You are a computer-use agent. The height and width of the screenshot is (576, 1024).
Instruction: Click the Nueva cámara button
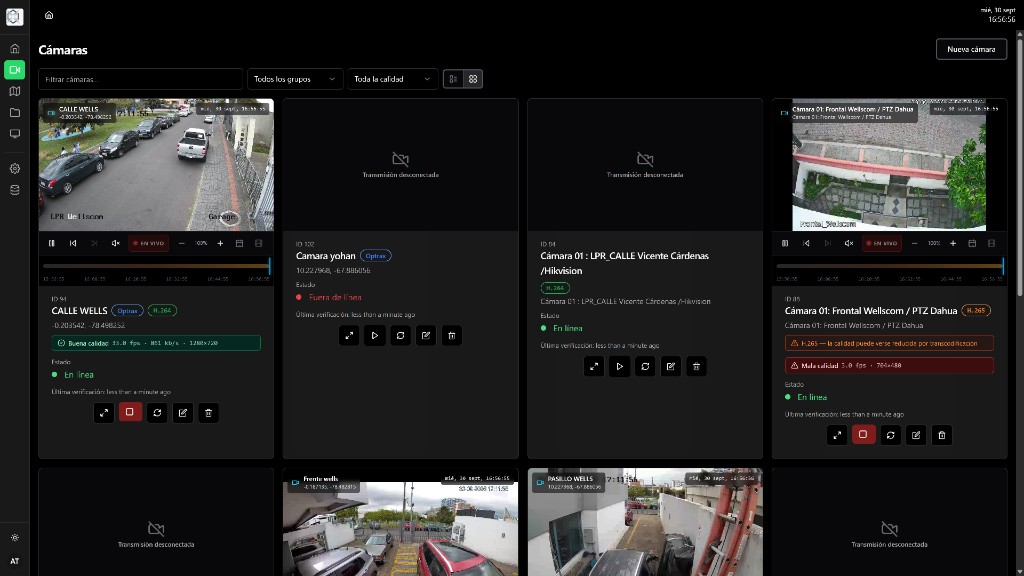971,49
